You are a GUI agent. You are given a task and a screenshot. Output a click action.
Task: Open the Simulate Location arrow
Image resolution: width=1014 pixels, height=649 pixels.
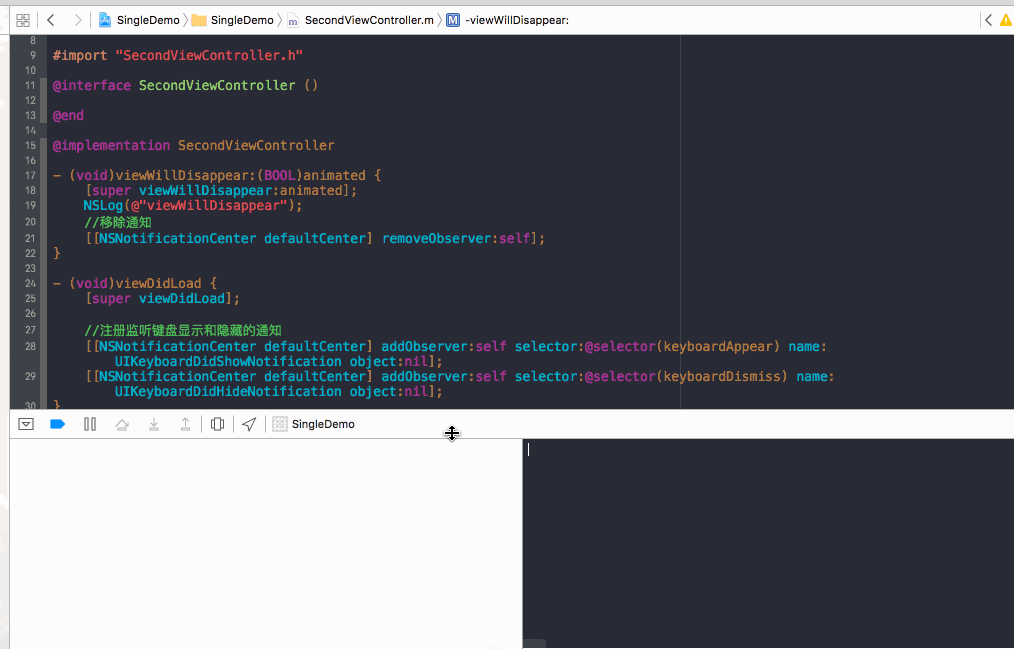coord(249,424)
